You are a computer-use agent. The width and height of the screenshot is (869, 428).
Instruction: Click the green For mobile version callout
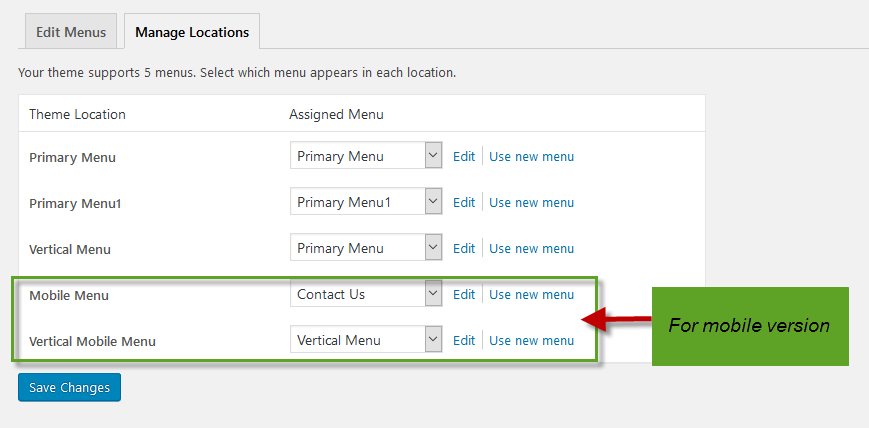click(750, 326)
